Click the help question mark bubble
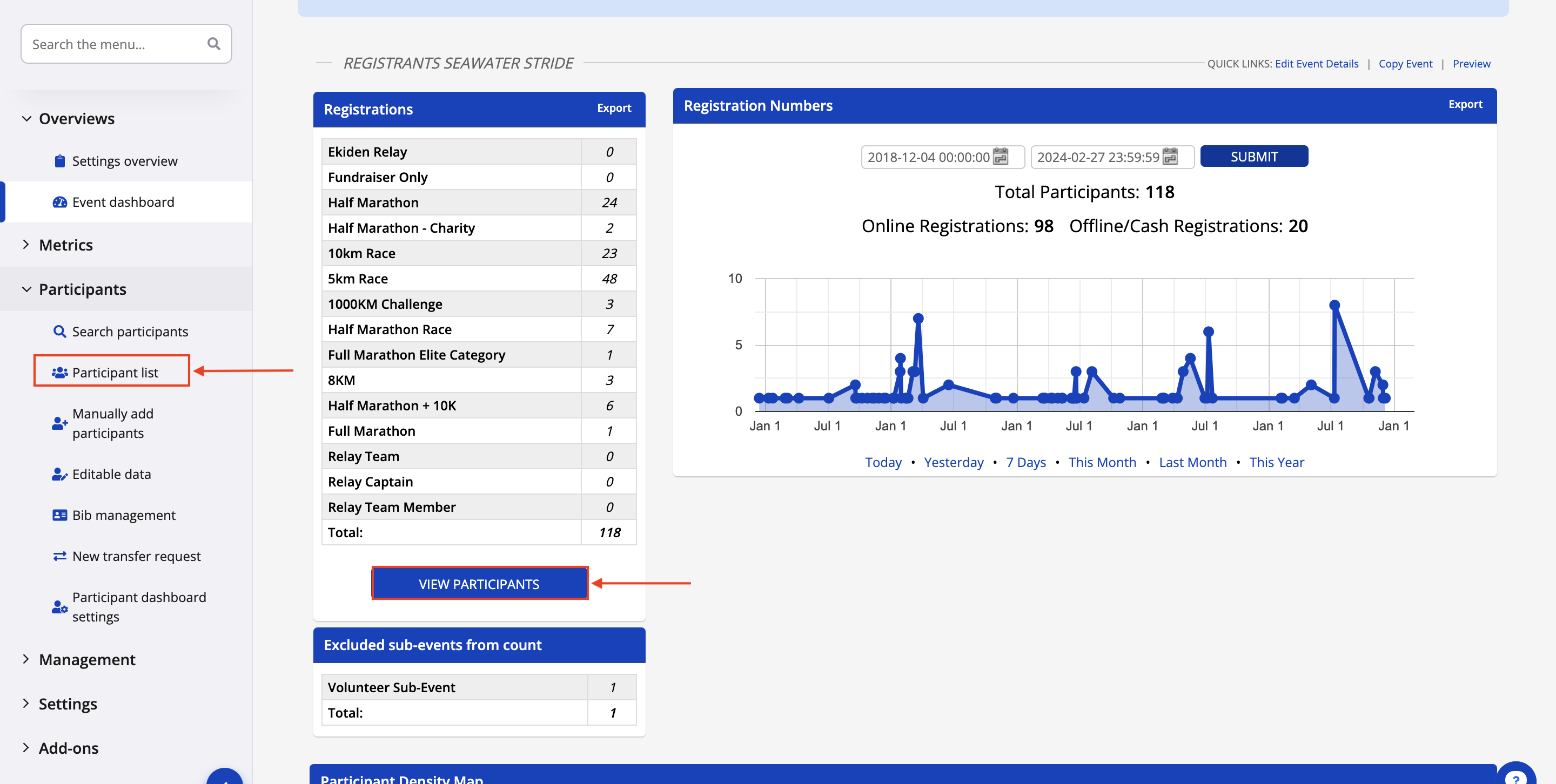The height and width of the screenshot is (784, 1556). tap(1515, 778)
